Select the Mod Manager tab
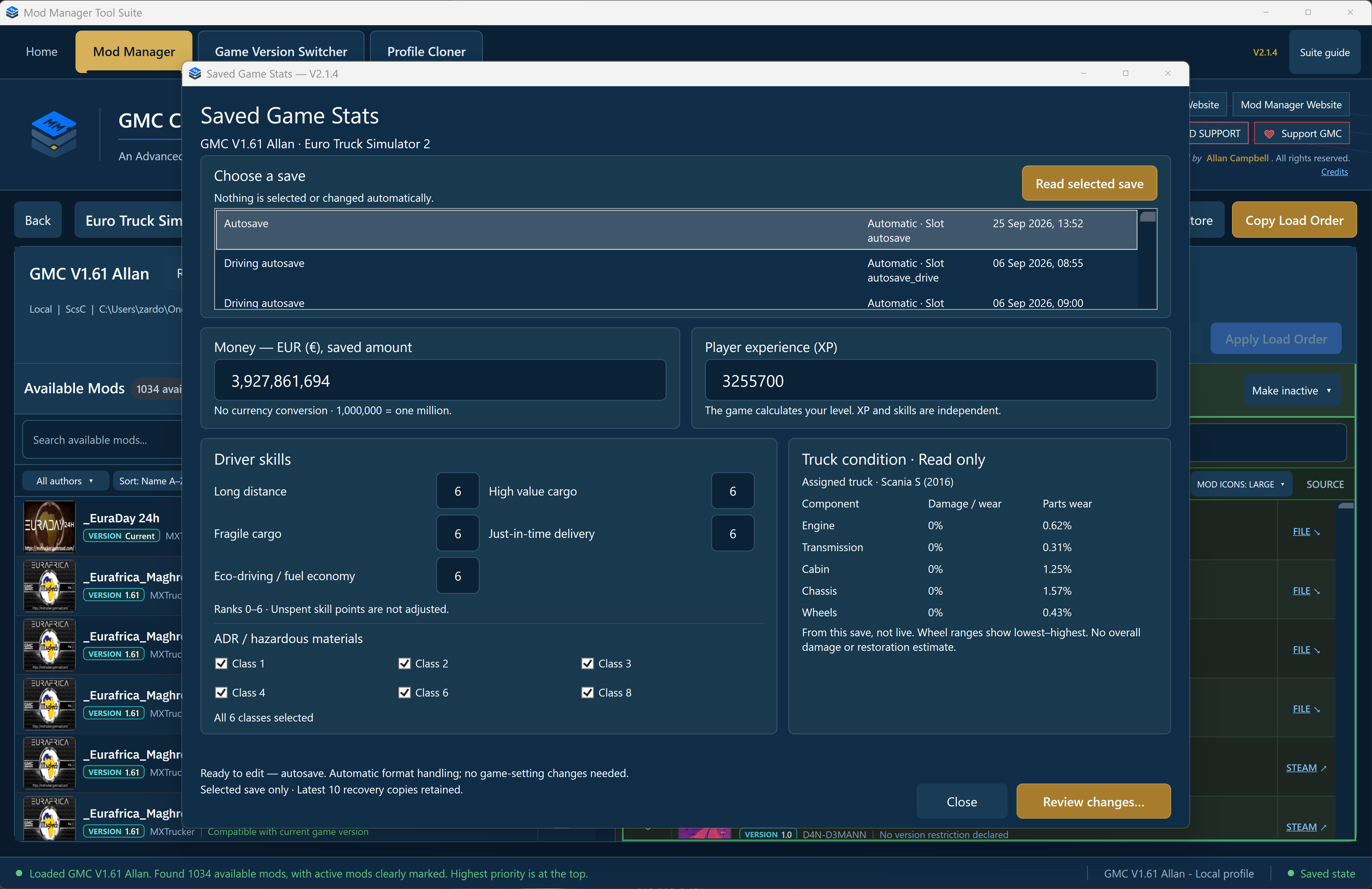Screen dimensions: 1372x889 [x=134, y=52]
